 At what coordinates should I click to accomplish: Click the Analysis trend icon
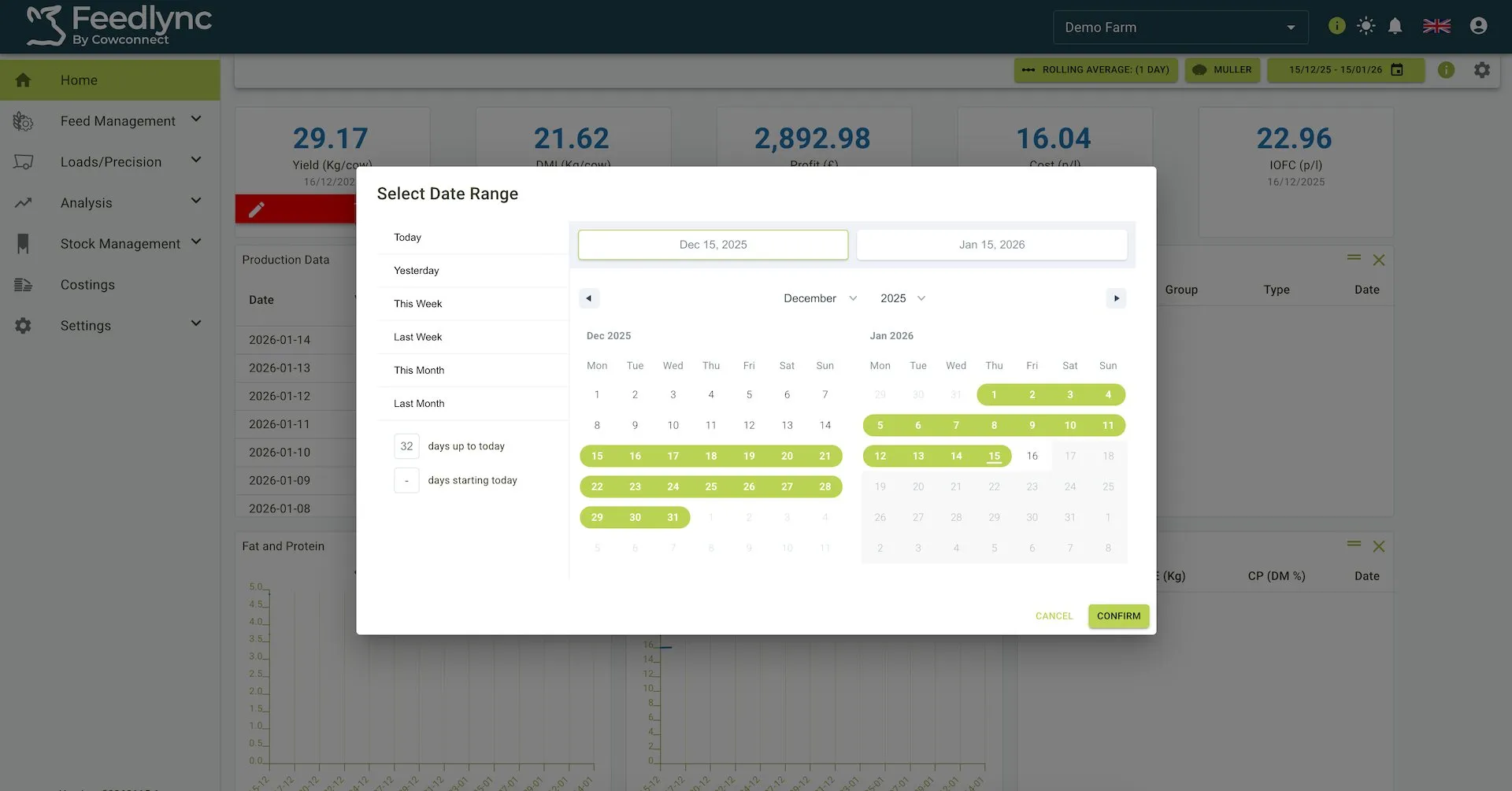(24, 203)
